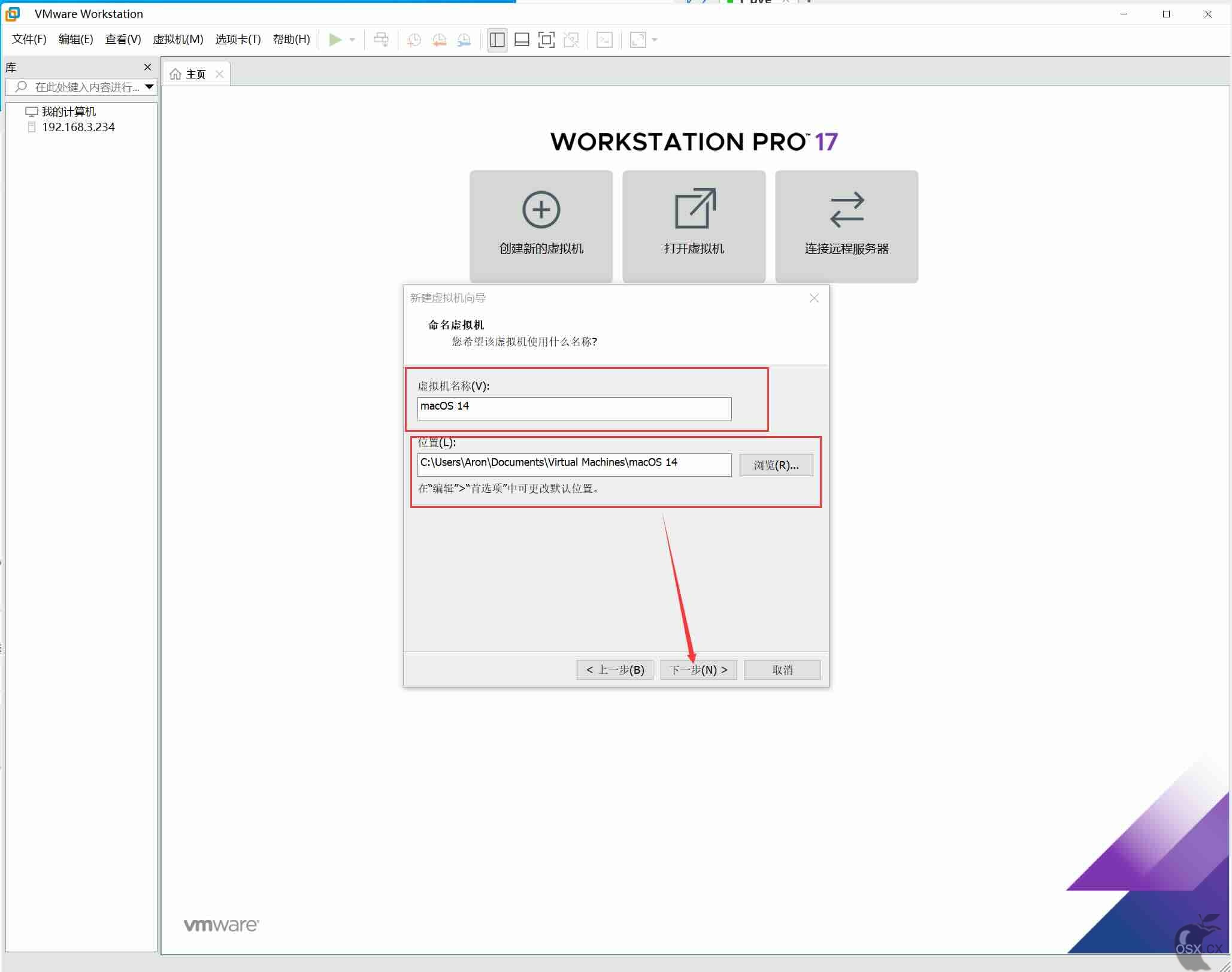Click the console view toolbar icon
The height and width of the screenshot is (972, 1232).
[604, 40]
